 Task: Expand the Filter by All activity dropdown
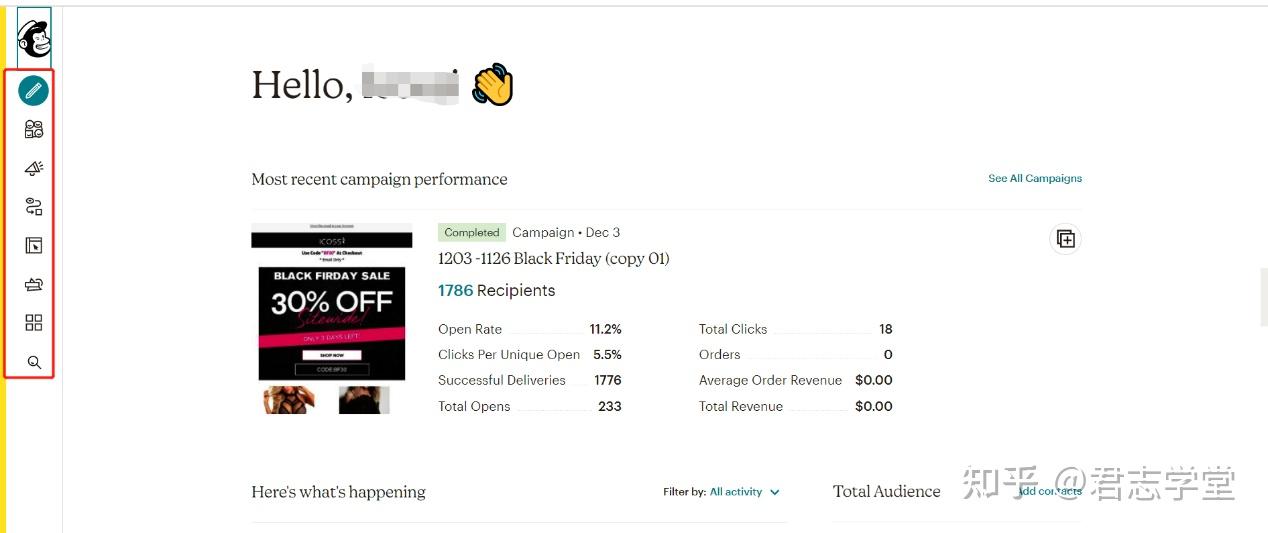pos(735,492)
